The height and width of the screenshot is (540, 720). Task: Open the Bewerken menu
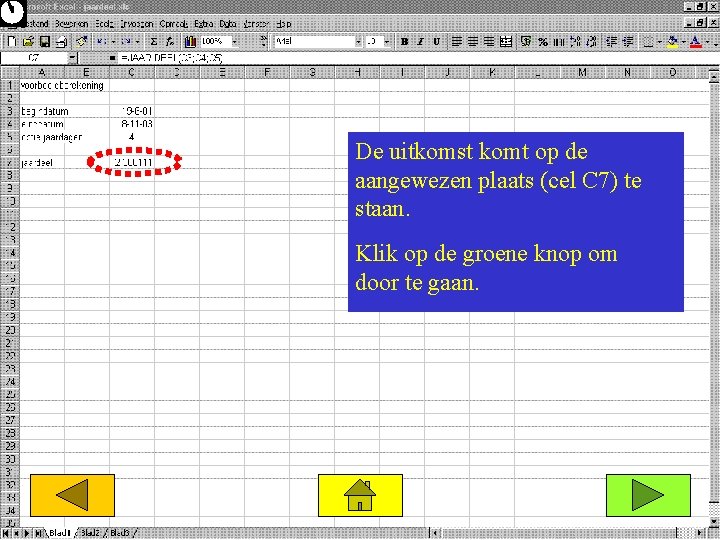(x=71, y=24)
